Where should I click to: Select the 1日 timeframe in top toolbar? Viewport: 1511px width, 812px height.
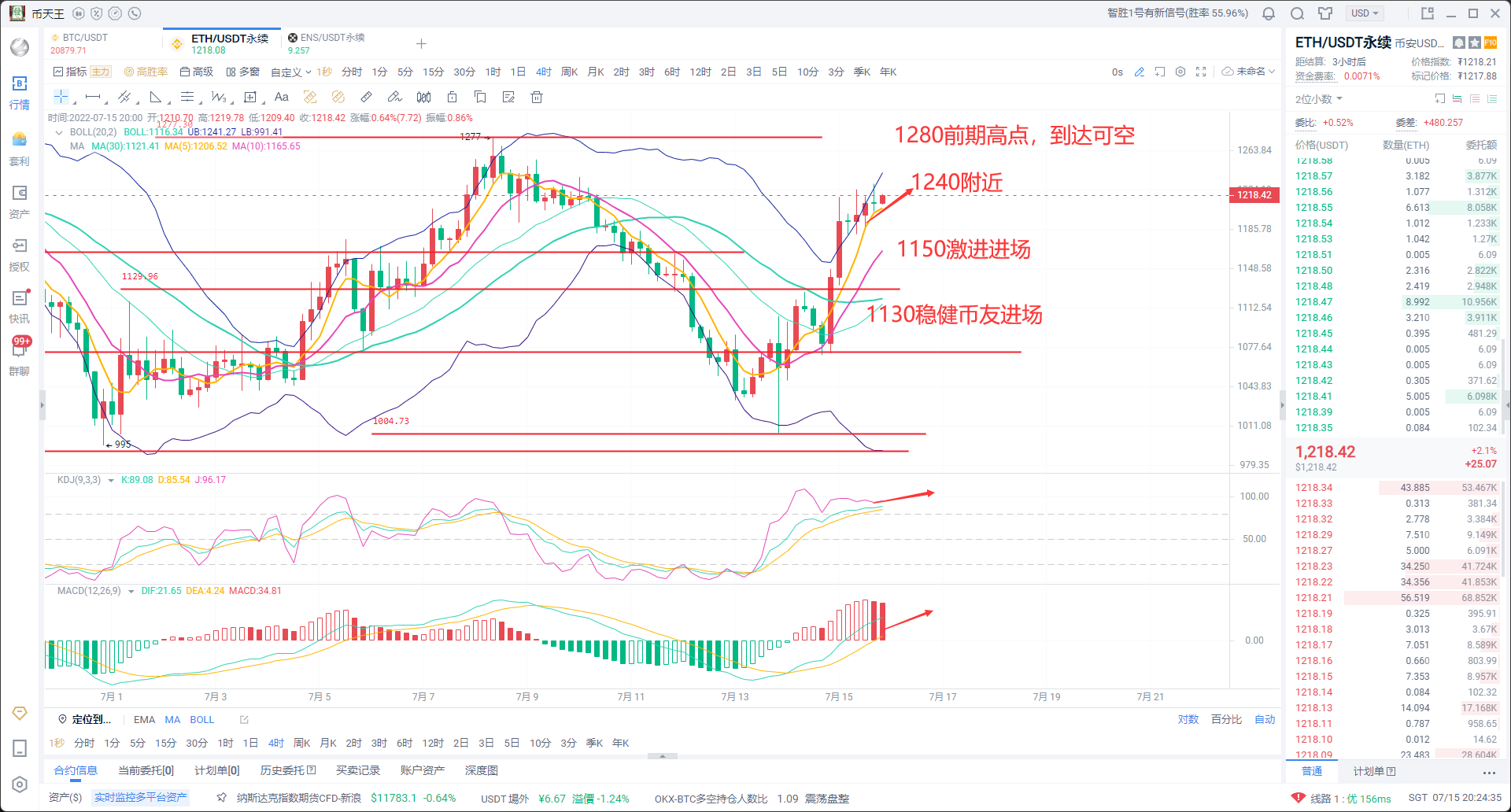518,72
